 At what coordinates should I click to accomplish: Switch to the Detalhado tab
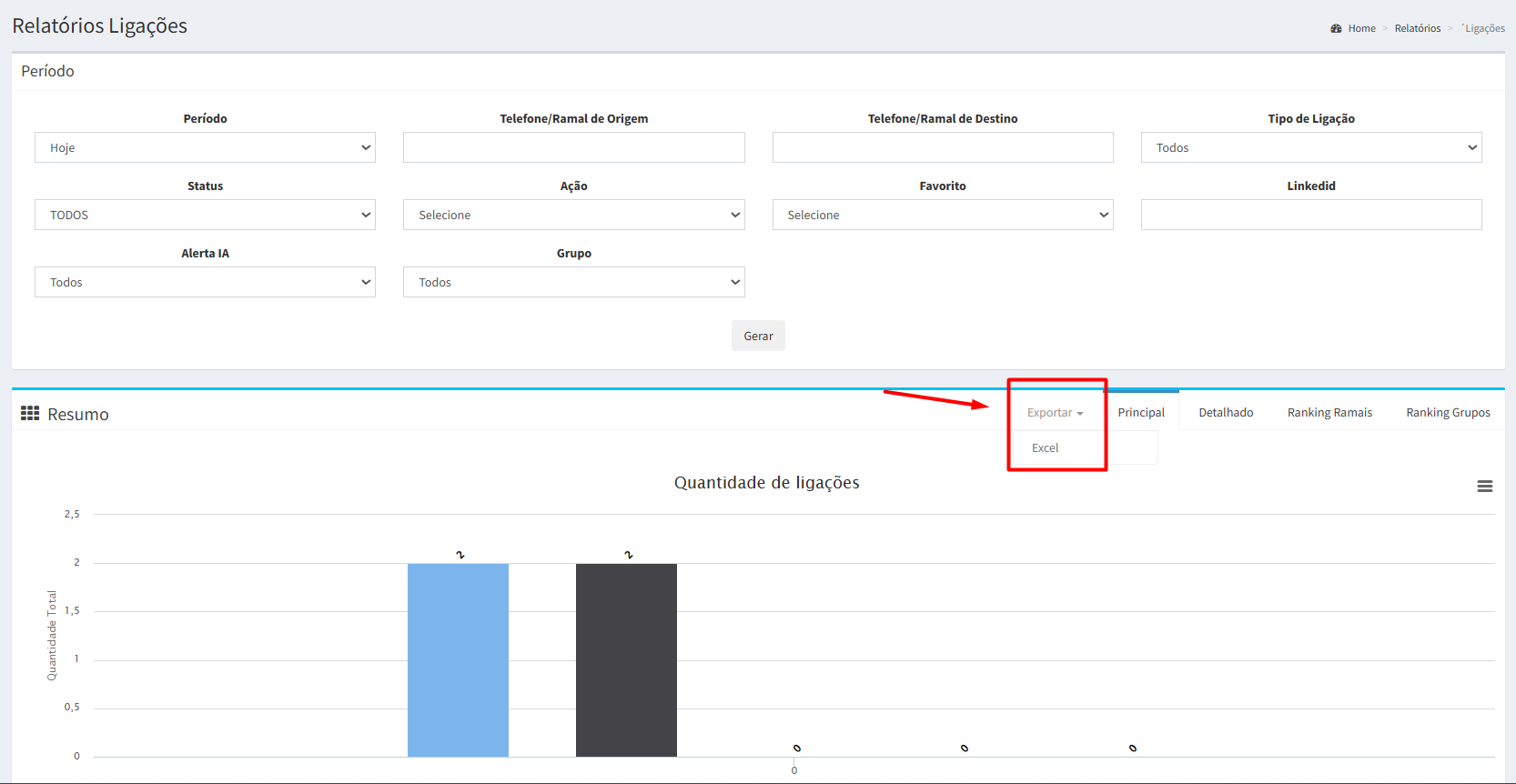1225,413
